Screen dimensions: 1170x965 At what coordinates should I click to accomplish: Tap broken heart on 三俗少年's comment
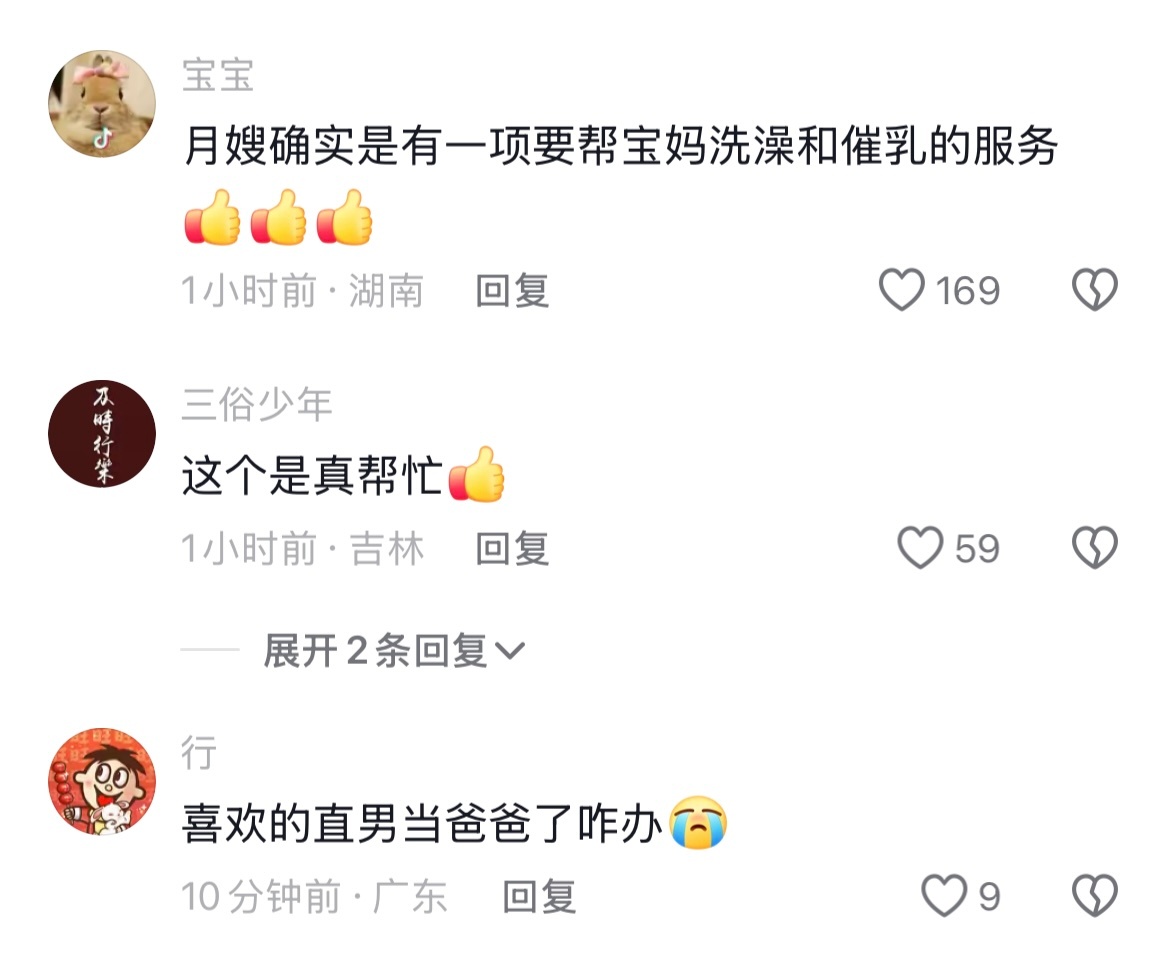(1095, 548)
